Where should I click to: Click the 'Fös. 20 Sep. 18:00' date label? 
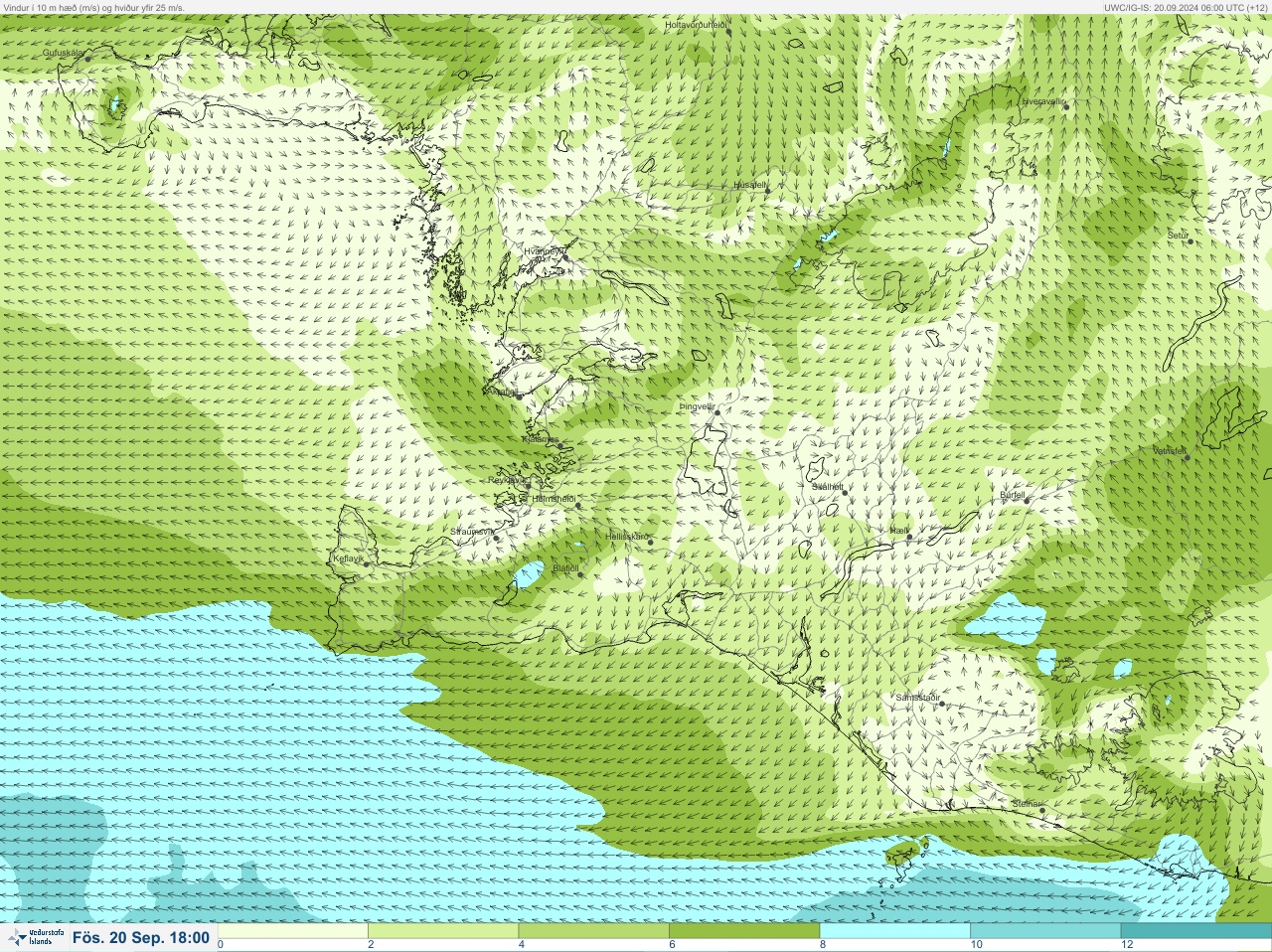tap(141, 937)
